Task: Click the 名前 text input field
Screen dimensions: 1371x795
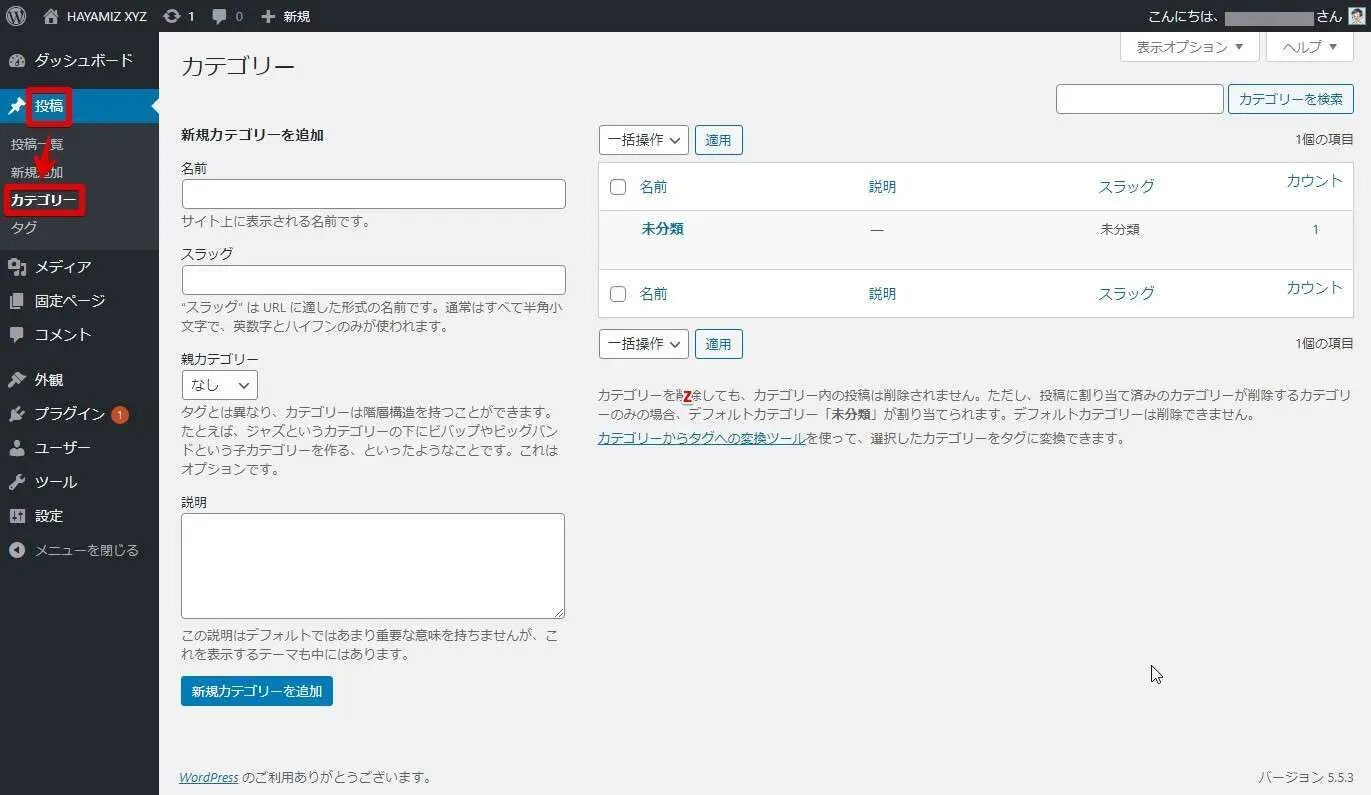Action: [x=373, y=194]
